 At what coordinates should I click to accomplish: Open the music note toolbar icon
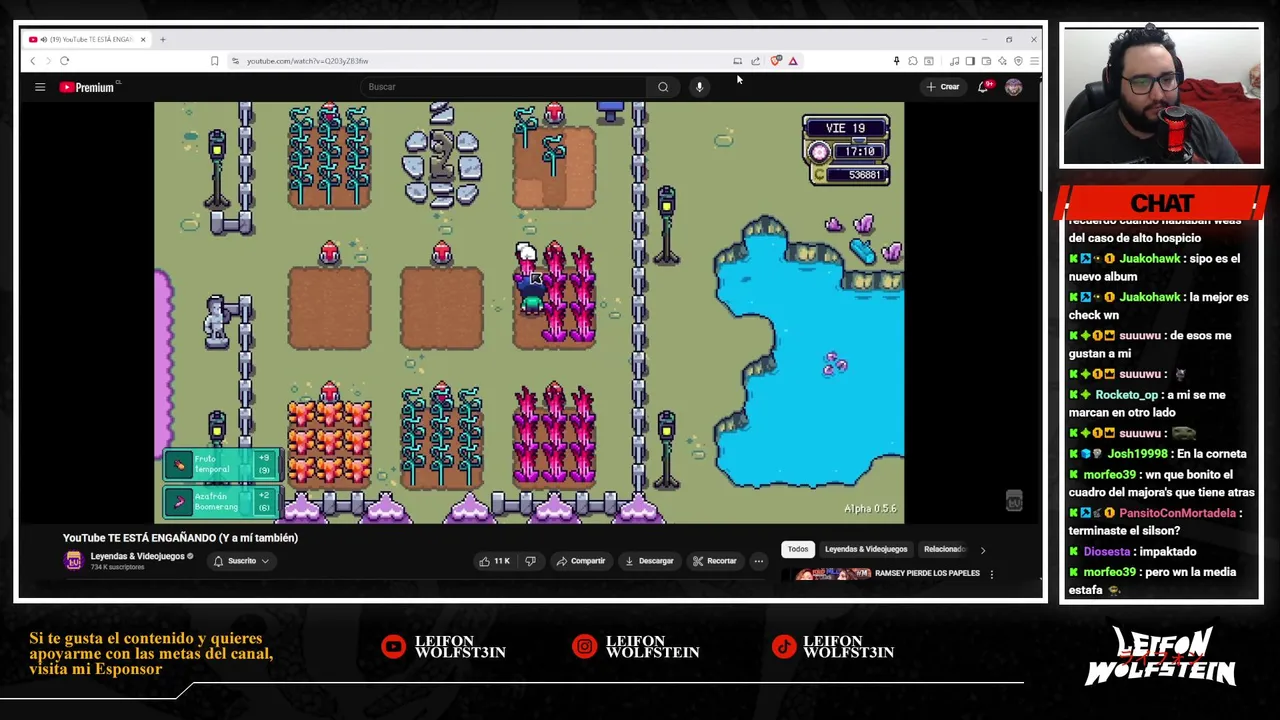click(x=954, y=61)
